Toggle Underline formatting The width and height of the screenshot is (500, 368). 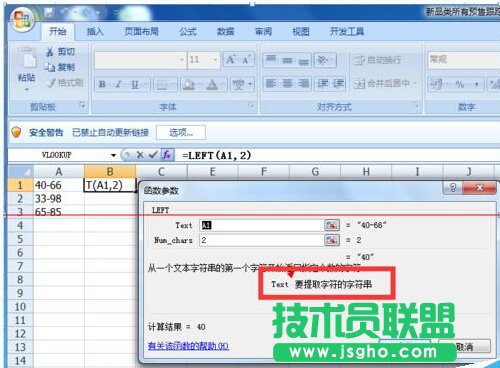point(135,84)
